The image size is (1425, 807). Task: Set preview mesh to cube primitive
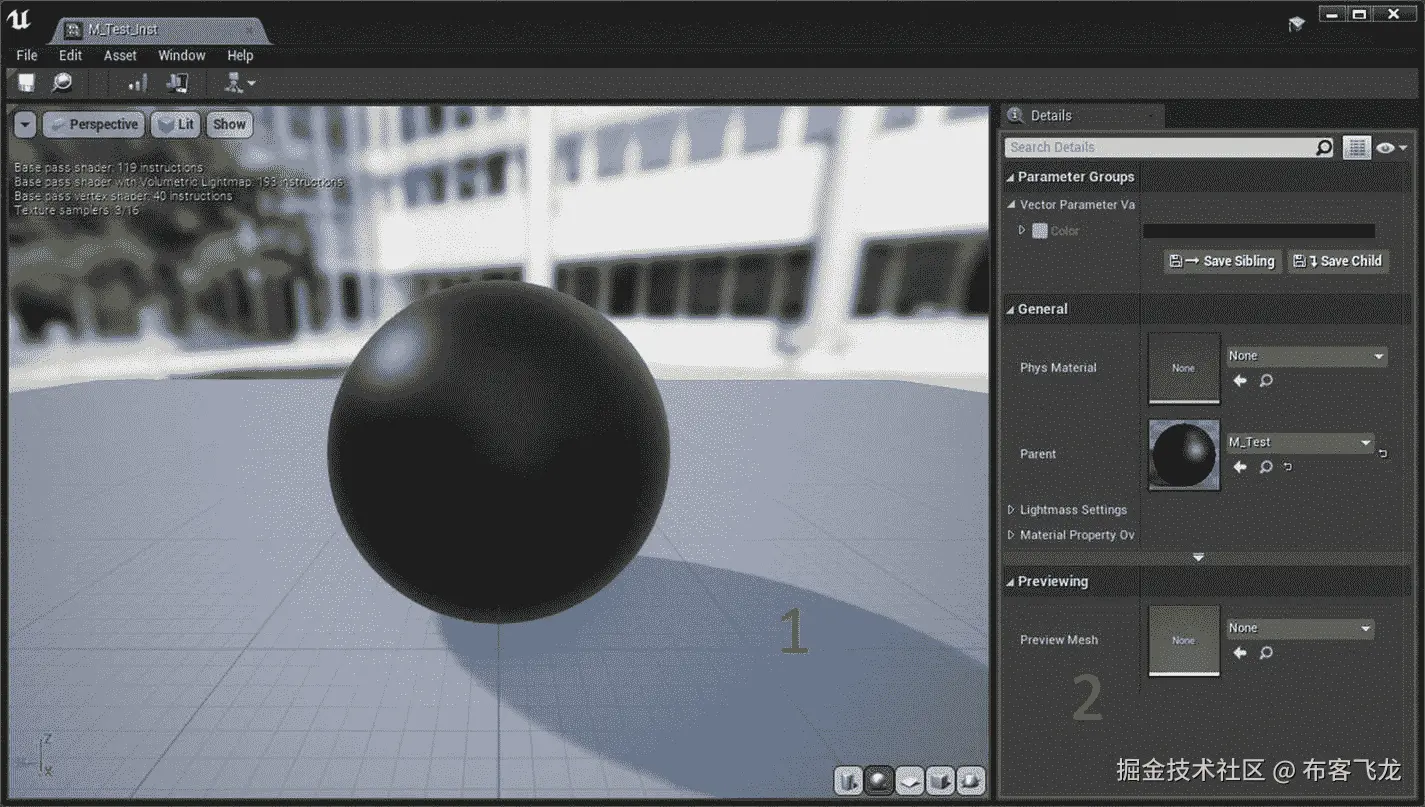coord(939,780)
